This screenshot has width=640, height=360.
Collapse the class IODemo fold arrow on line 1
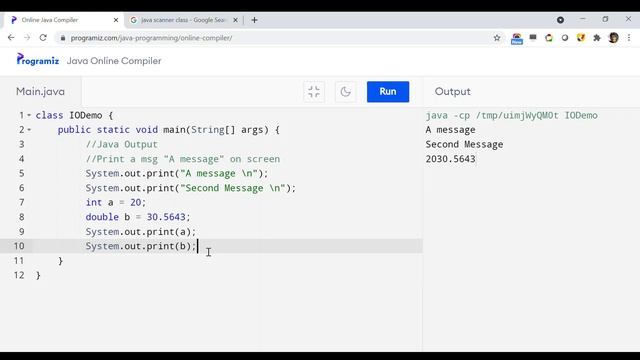click(29, 116)
